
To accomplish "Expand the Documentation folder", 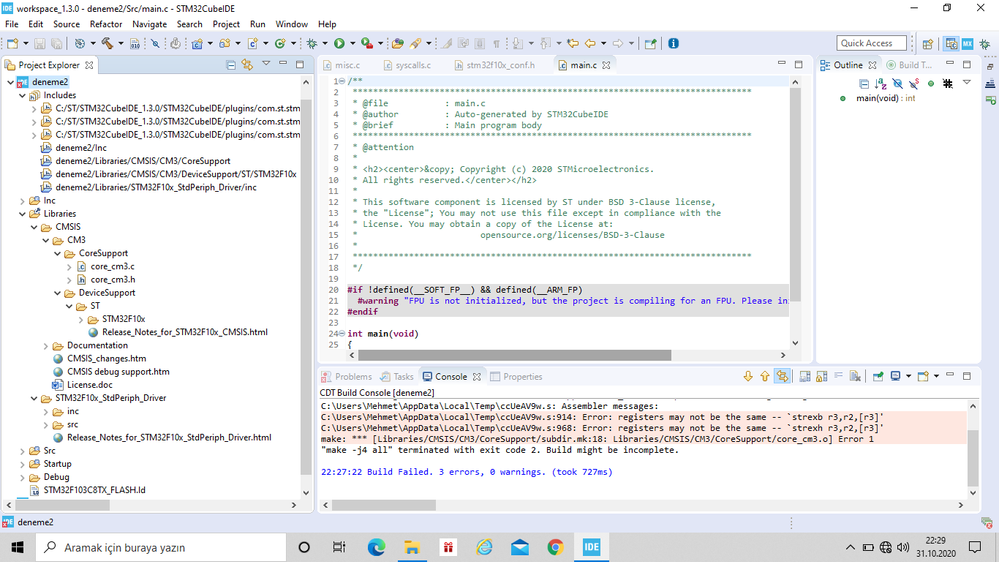I will (x=46, y=346).
